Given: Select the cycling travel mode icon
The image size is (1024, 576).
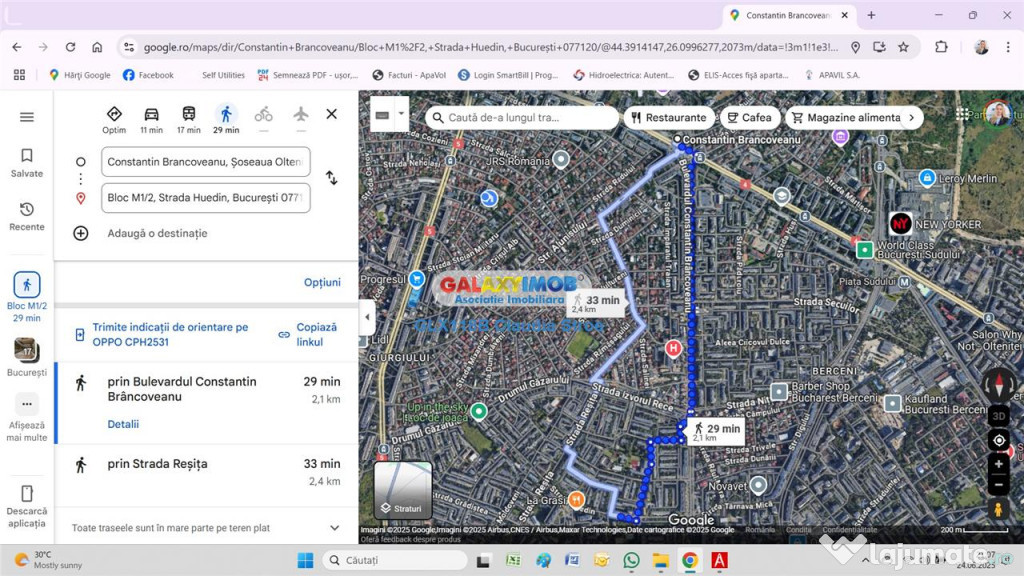Looking at the screenshot, I should (x=263, y=114).
